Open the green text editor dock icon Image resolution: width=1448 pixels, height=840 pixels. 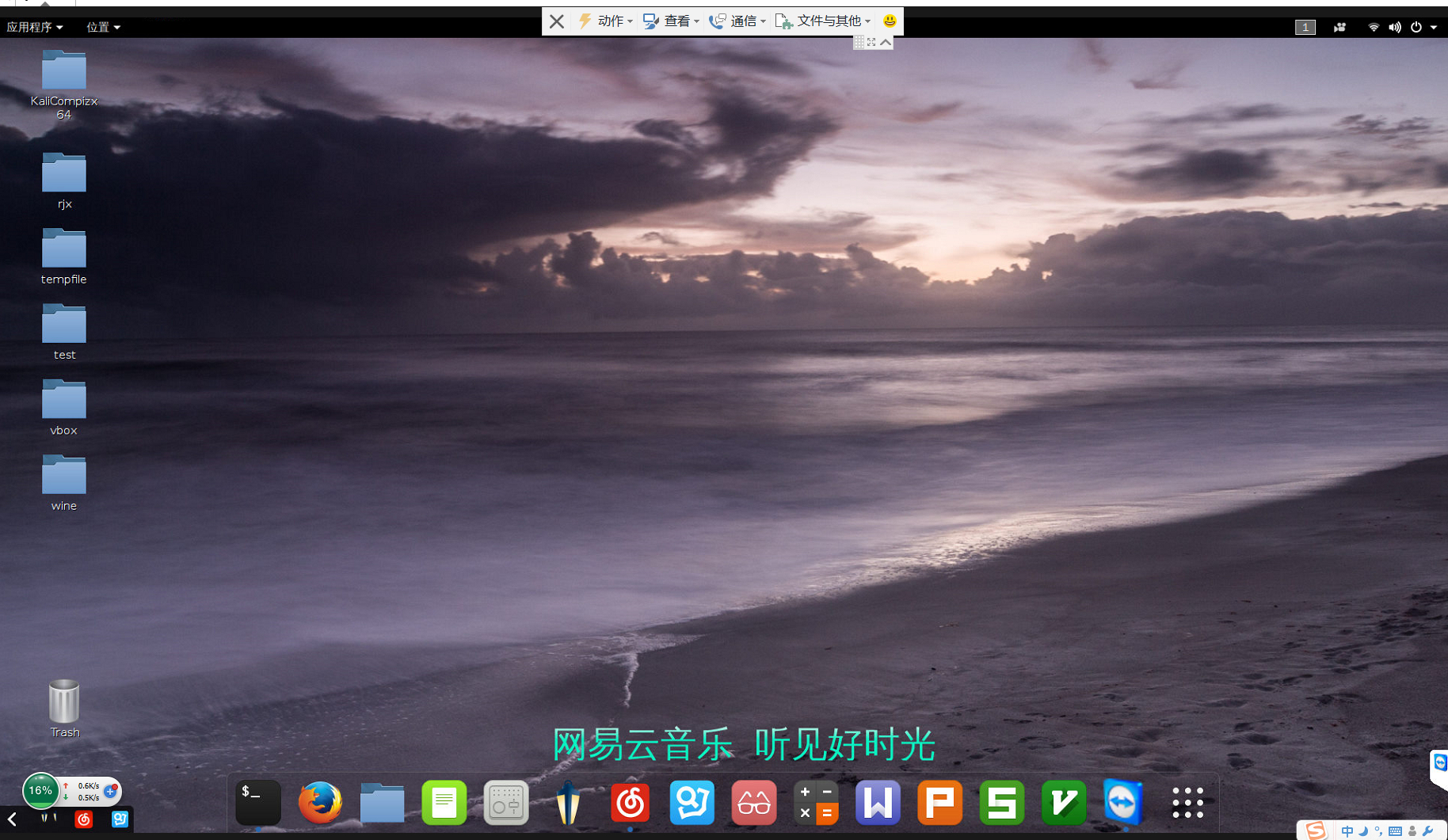click(444, 803)
